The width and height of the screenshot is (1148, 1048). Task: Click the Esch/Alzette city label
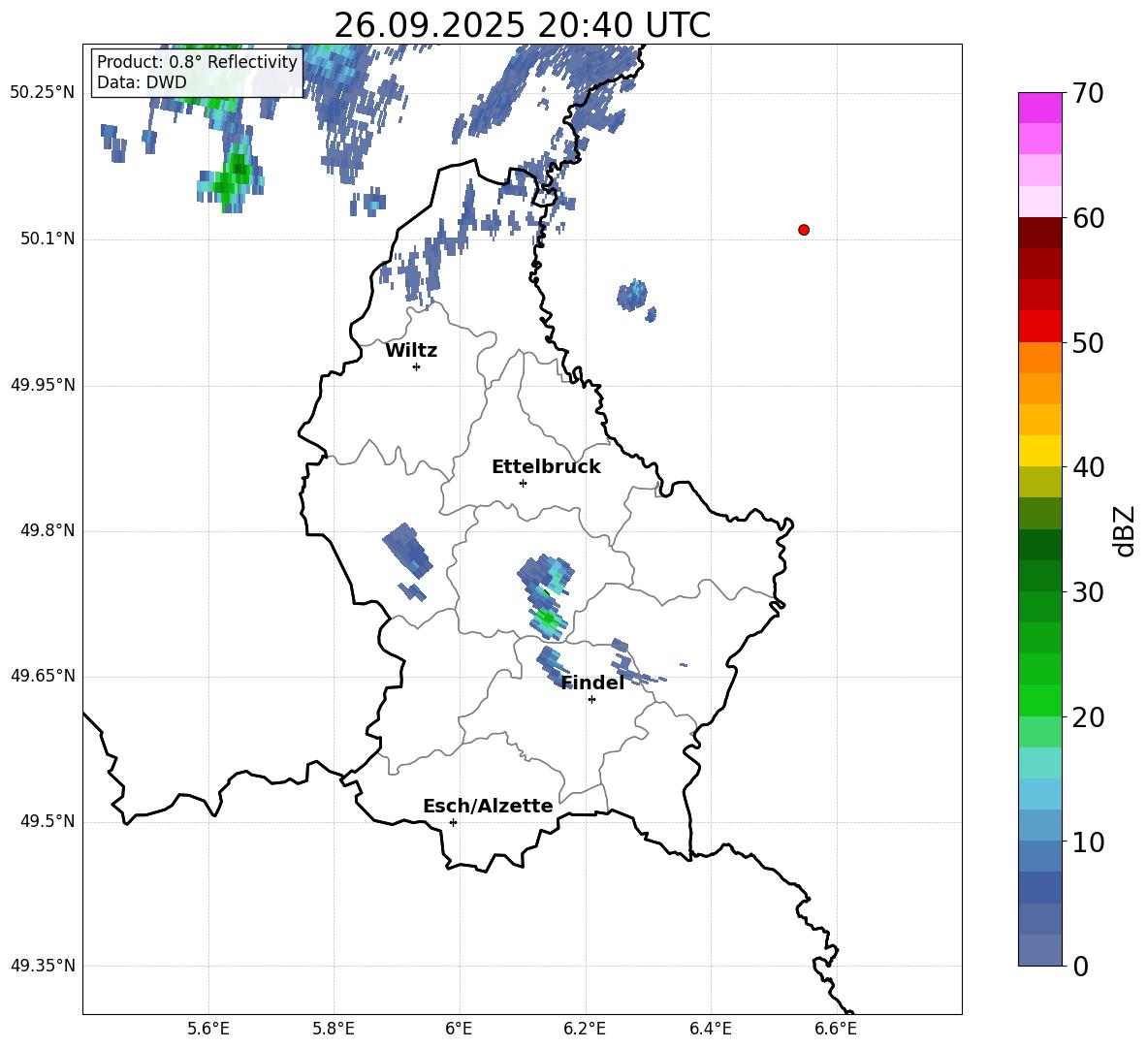click(488, 806)
